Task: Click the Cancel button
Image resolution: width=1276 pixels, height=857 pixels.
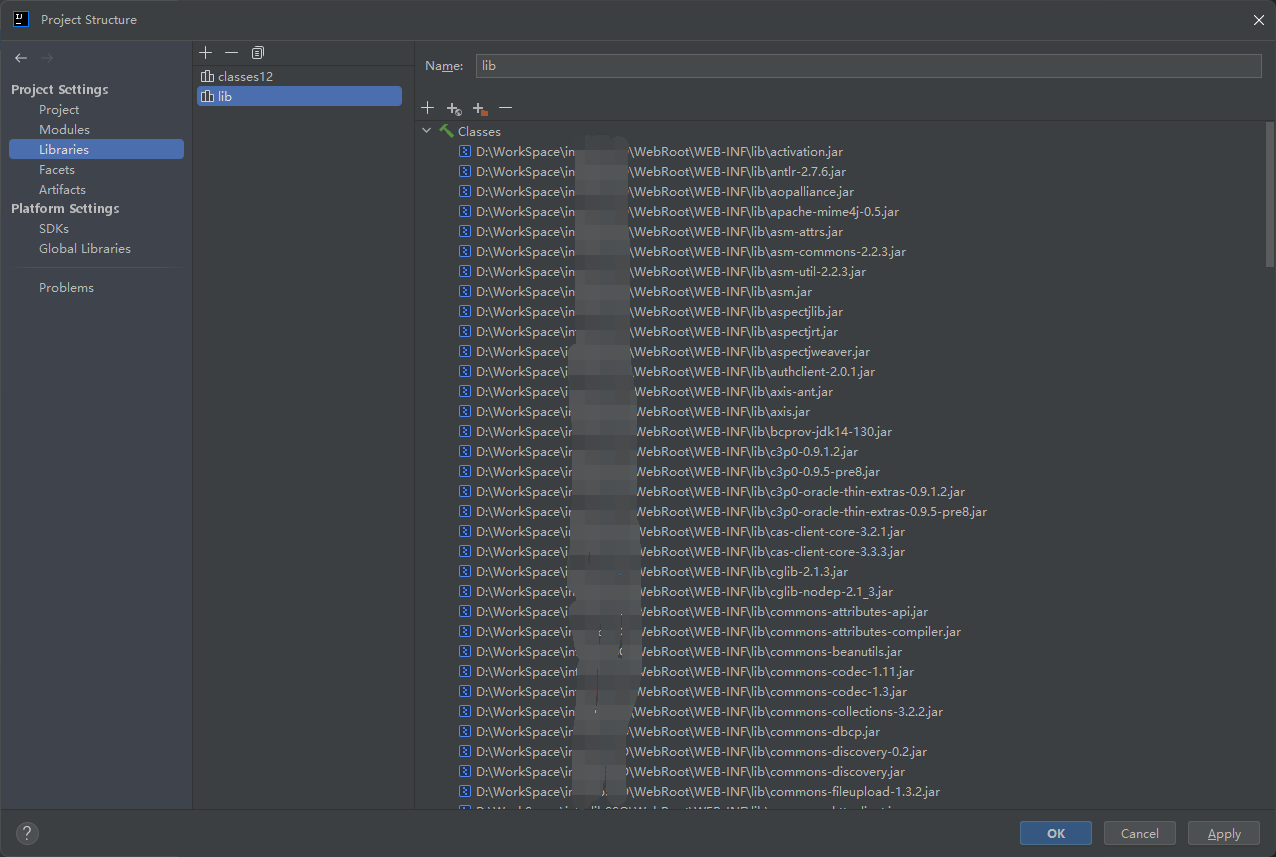Action: tap(1140, 833)
